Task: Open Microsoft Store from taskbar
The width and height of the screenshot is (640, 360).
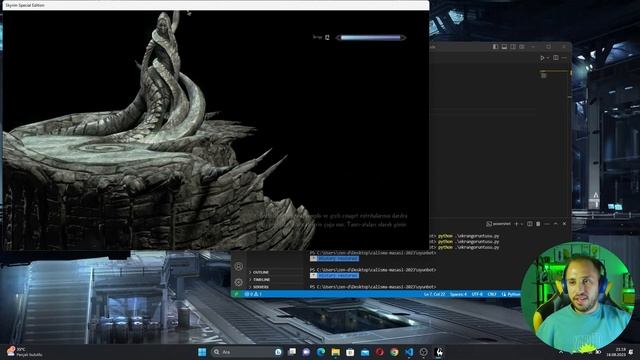Action: click(350, 352)
